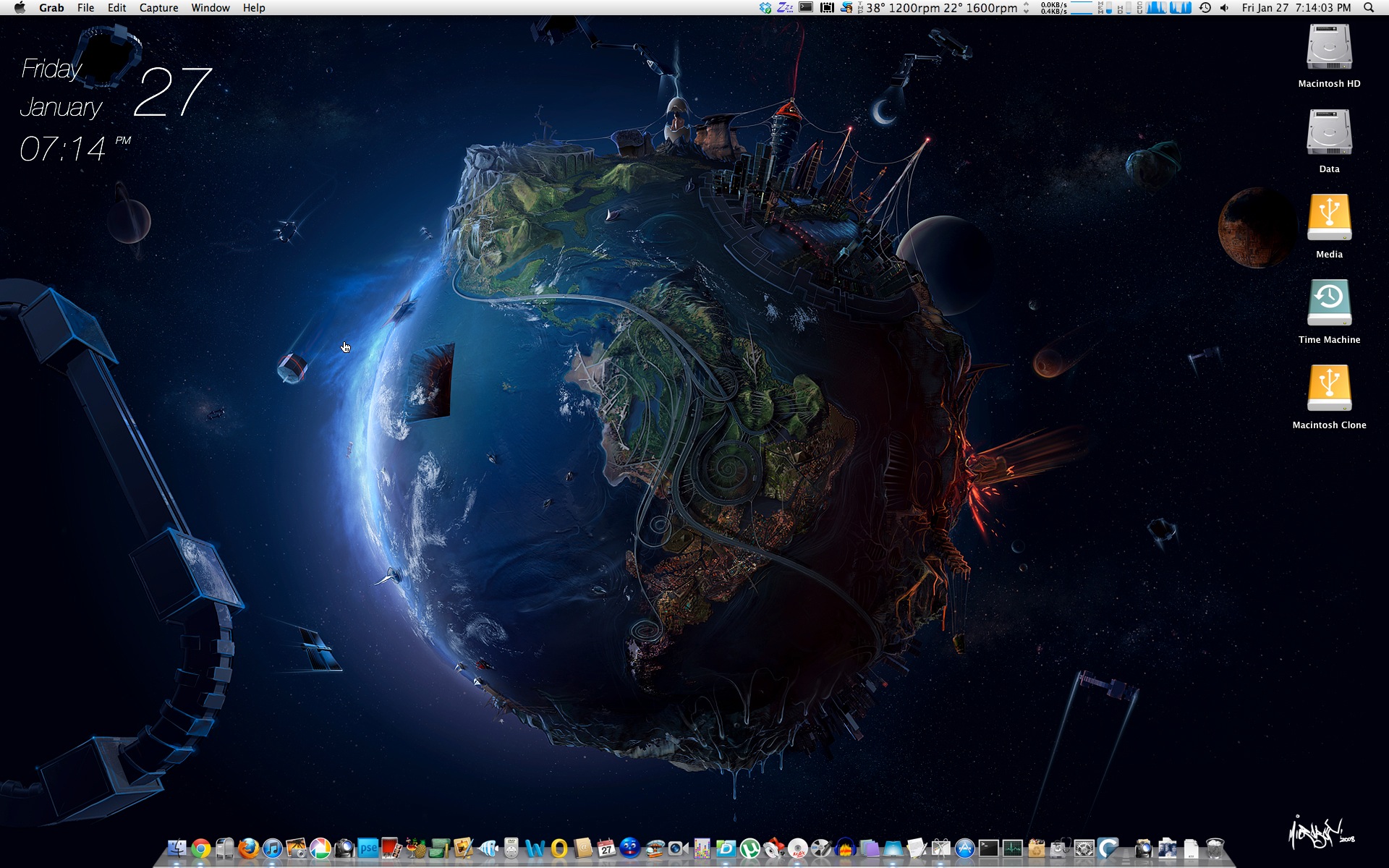Open Photoshop Elements (pse) in dock

pos(368,848)
